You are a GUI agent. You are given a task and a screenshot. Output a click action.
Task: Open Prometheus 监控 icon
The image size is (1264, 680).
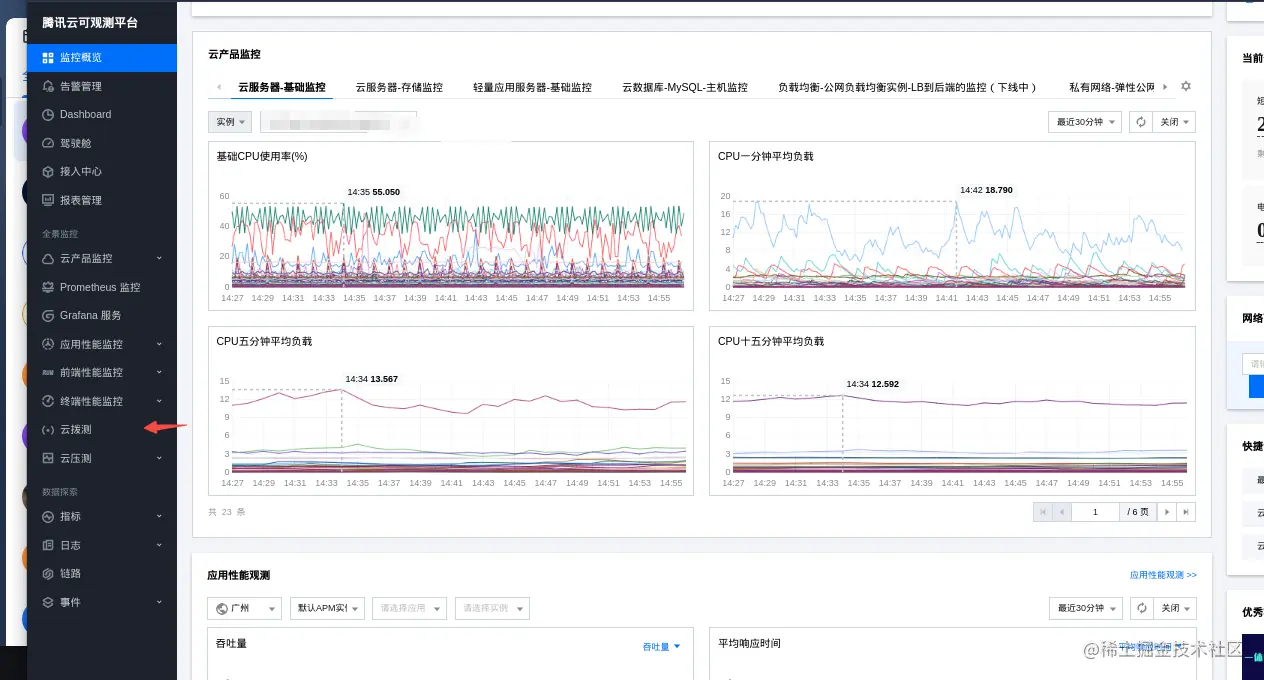(x=48, y=287)
